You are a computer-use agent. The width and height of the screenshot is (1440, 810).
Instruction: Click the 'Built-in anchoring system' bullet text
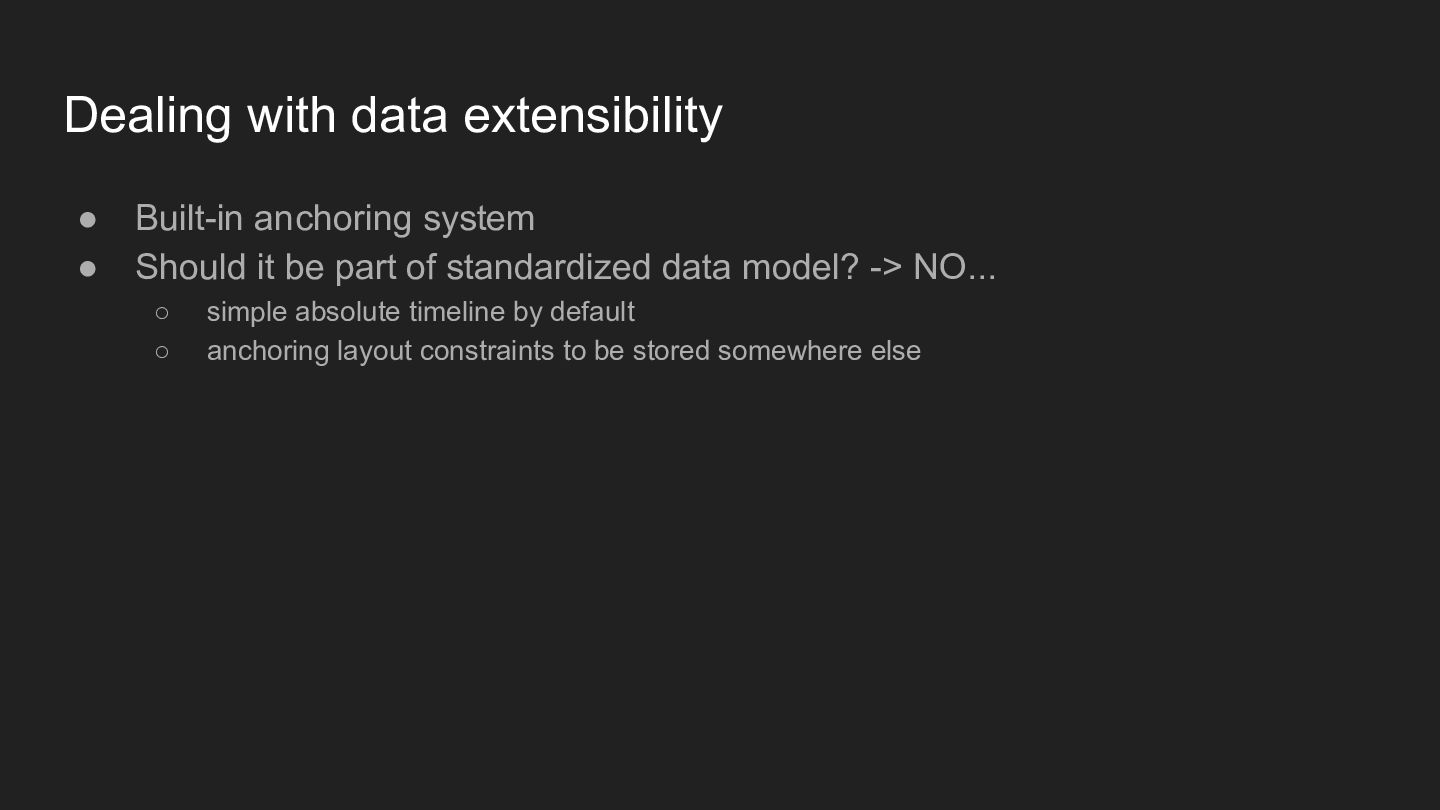[335, 218]
